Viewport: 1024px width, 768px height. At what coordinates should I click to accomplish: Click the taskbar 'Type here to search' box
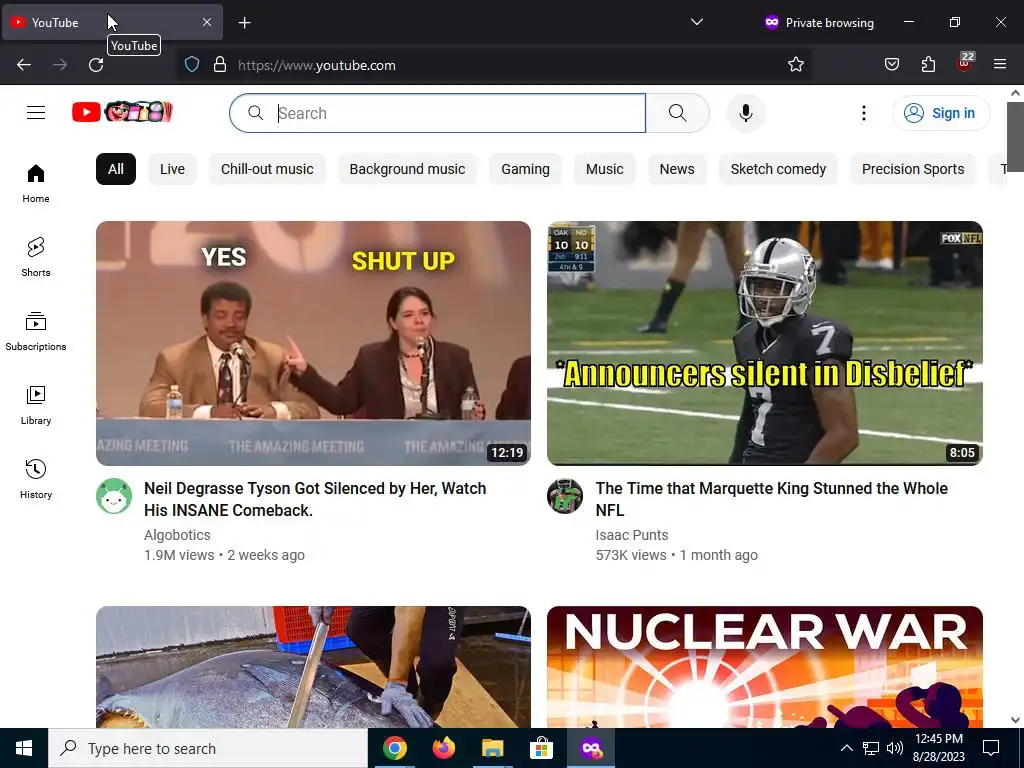(x=208, y=748)
